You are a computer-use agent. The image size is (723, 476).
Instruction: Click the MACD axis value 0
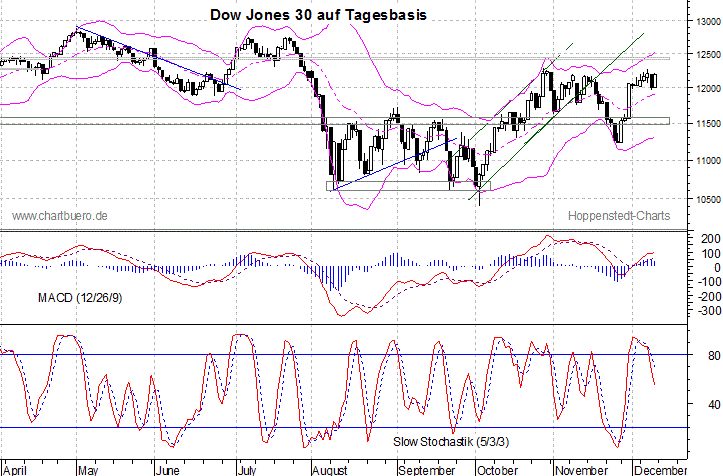coord(717,268)
